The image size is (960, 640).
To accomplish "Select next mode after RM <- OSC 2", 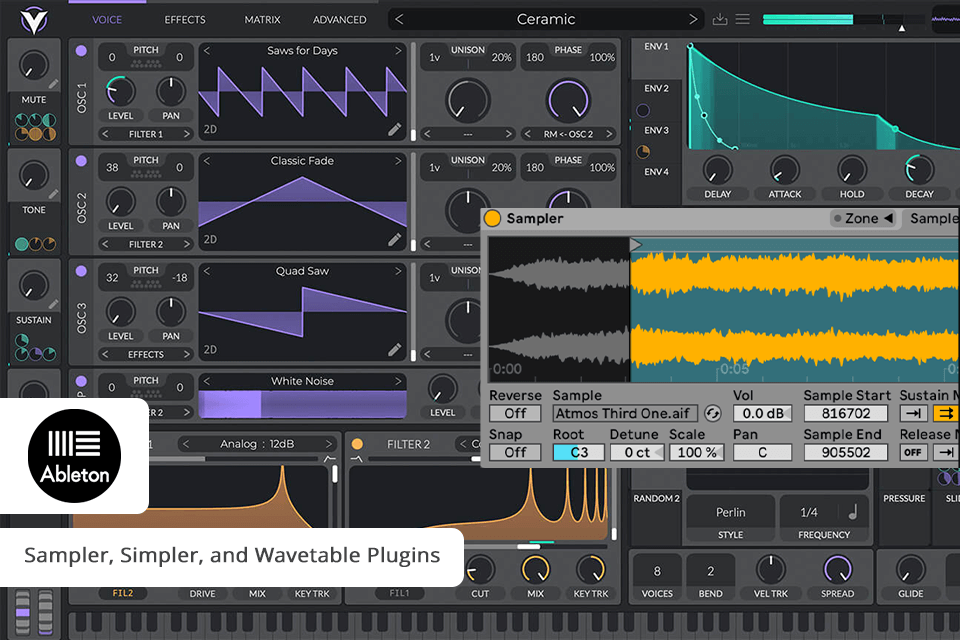I will coord(609,134).
